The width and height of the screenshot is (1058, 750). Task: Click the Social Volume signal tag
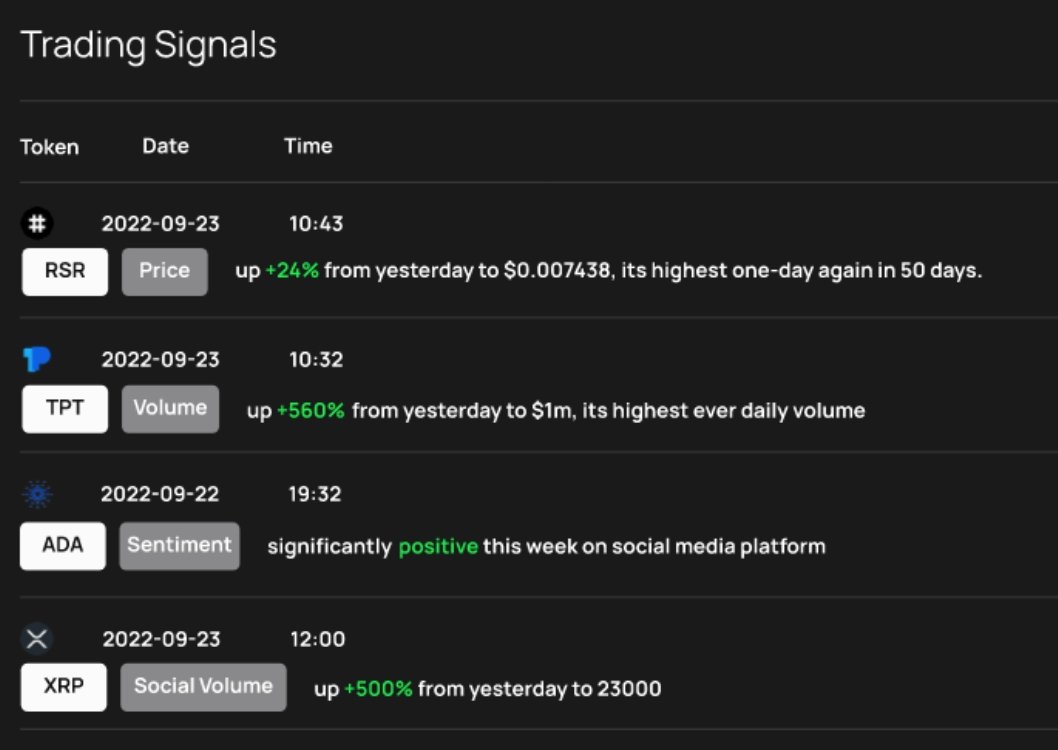[203, 687]
